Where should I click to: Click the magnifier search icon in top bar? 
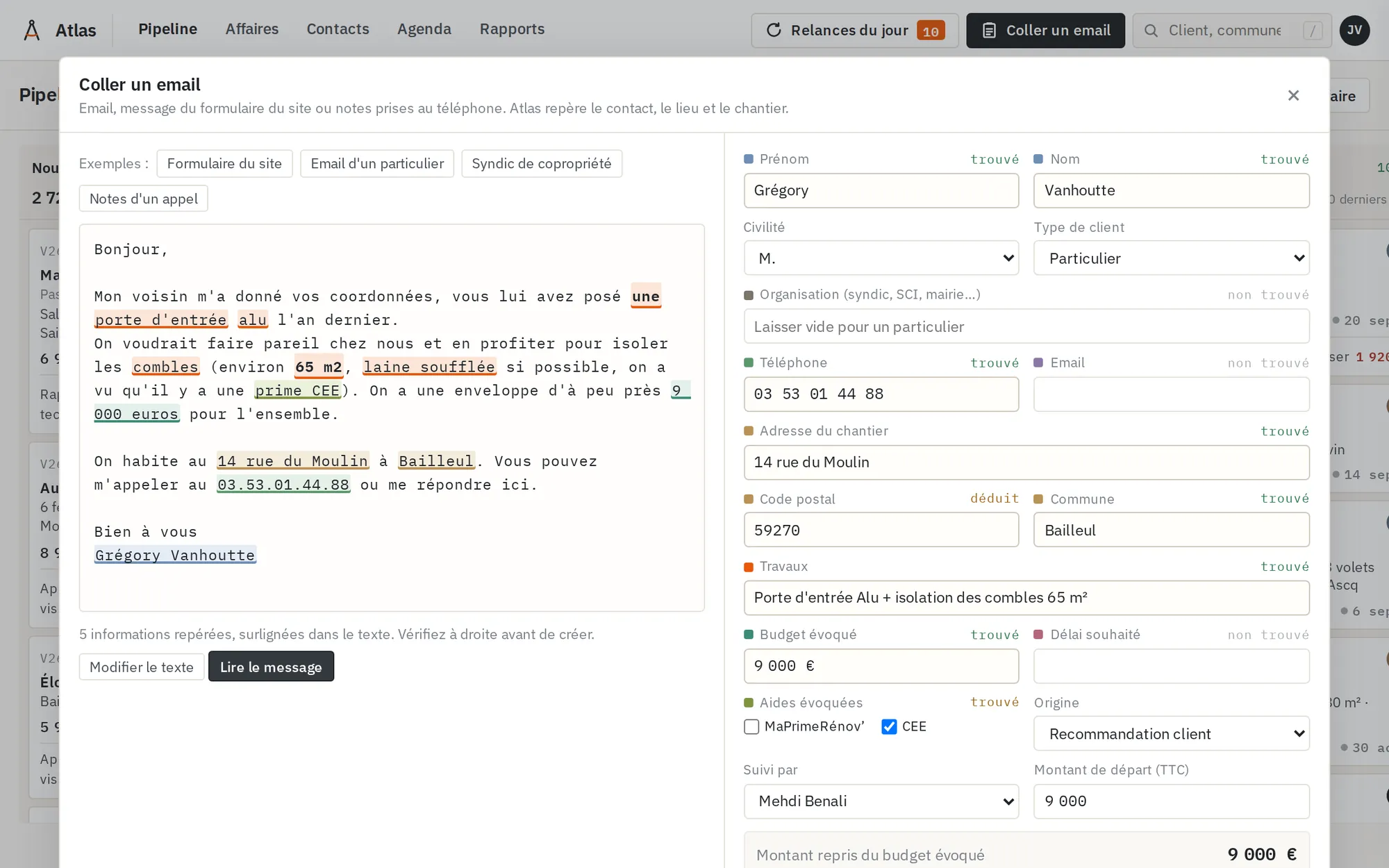(x=1151, y=31)
